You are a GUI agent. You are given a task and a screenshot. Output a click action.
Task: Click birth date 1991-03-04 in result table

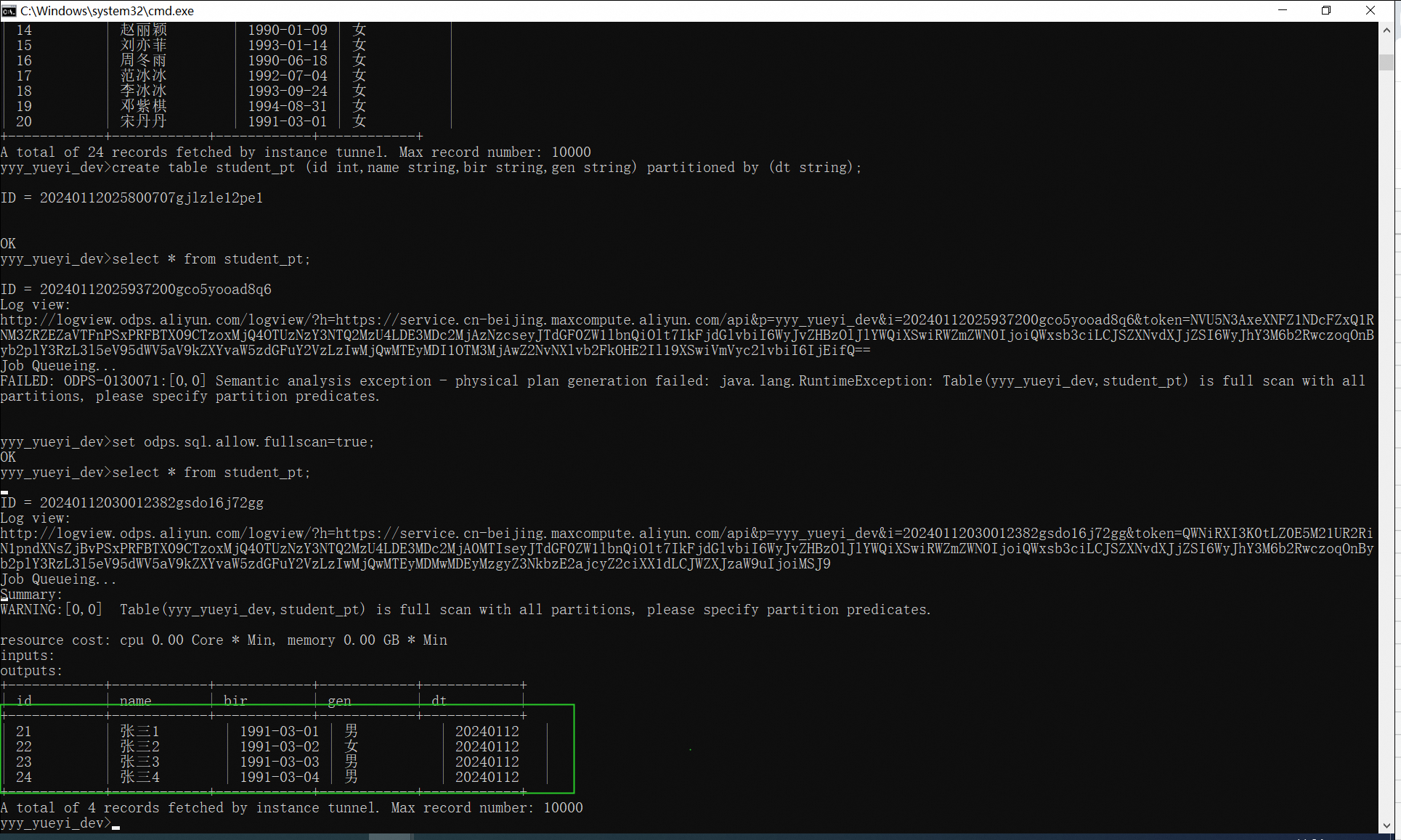pos(280,777)
